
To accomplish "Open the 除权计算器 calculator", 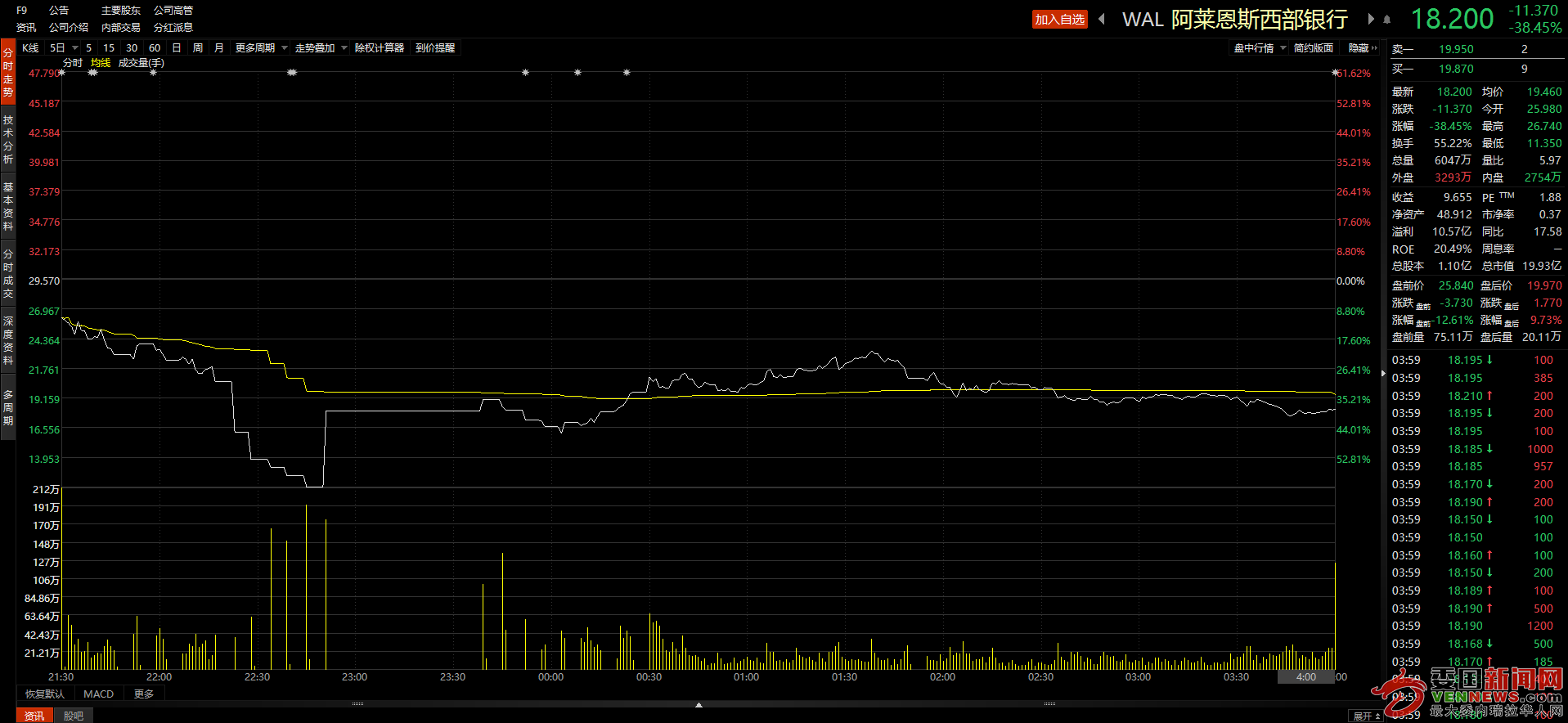I will pos(380,48).
